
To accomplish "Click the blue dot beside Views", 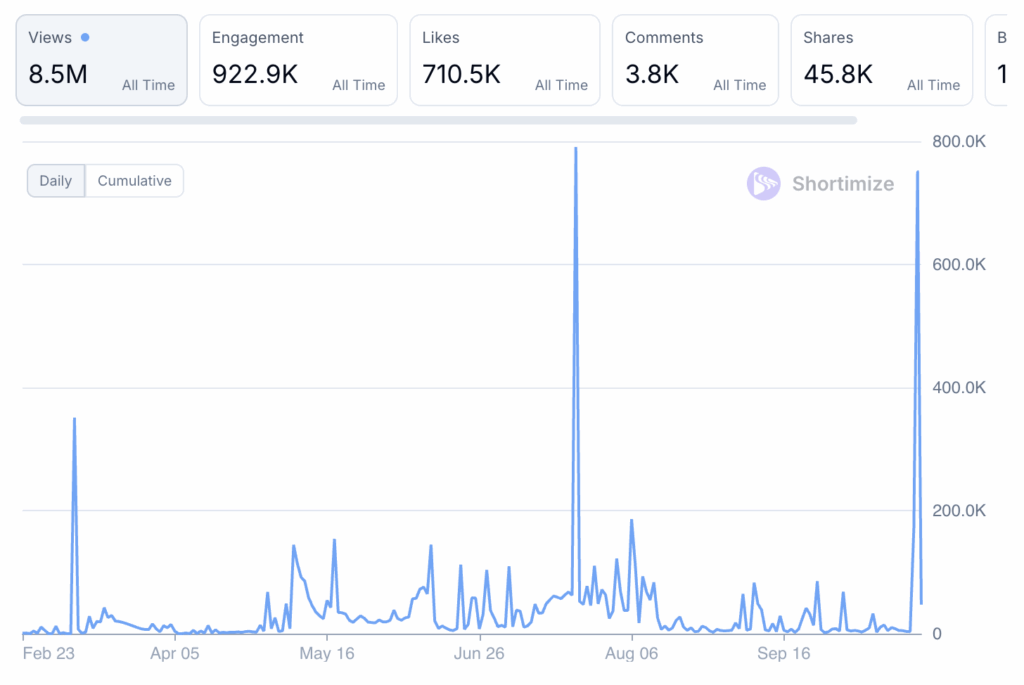I will [85, 37].
